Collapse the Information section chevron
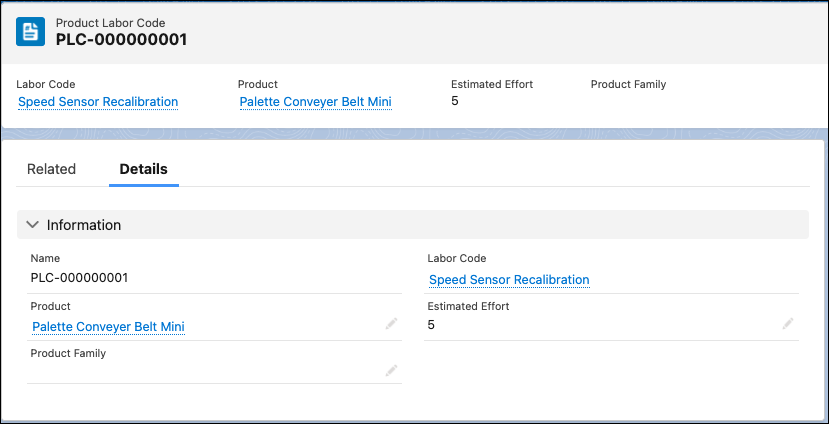 [33, 225]
